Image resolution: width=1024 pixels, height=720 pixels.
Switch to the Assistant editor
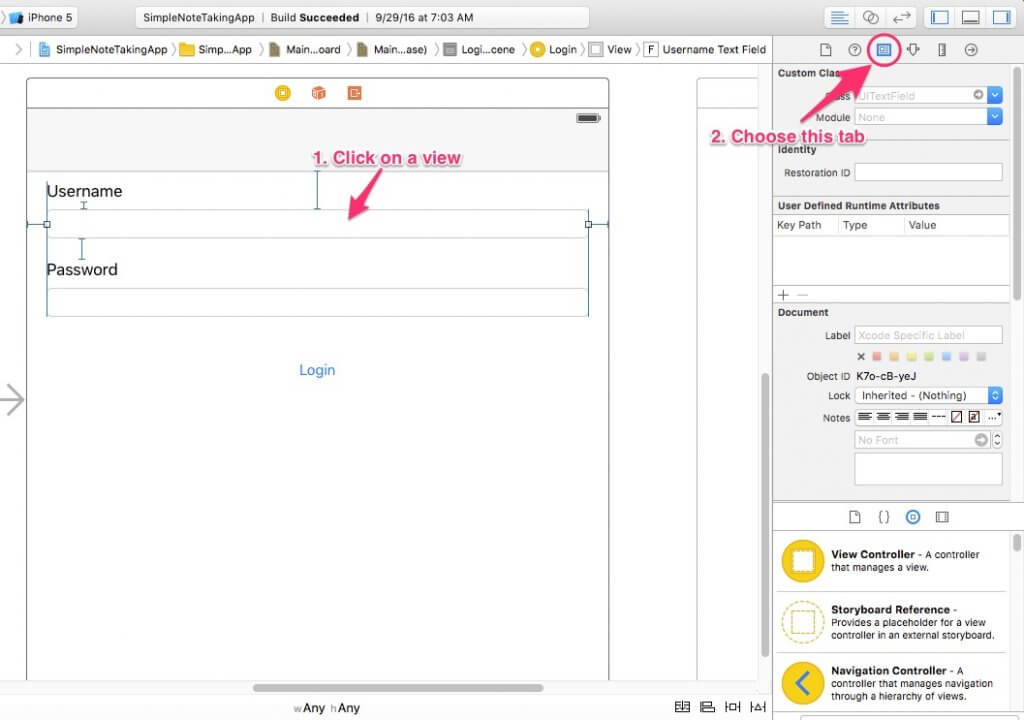870,17
